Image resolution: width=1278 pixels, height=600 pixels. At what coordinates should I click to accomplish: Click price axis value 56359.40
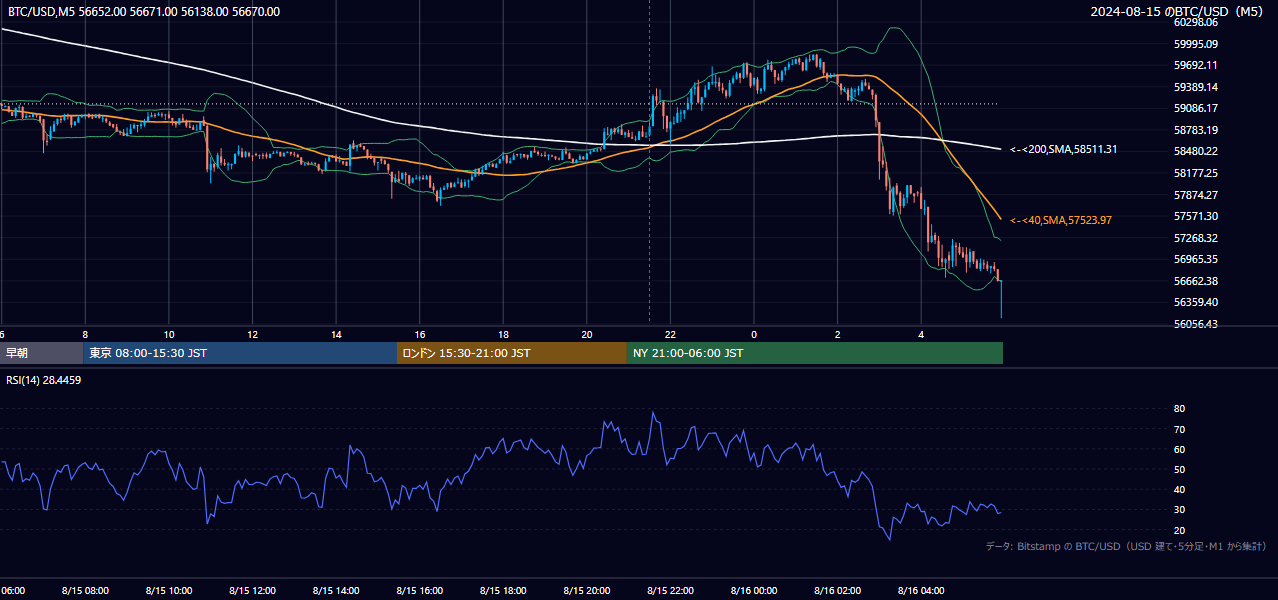pos(1196,302)
